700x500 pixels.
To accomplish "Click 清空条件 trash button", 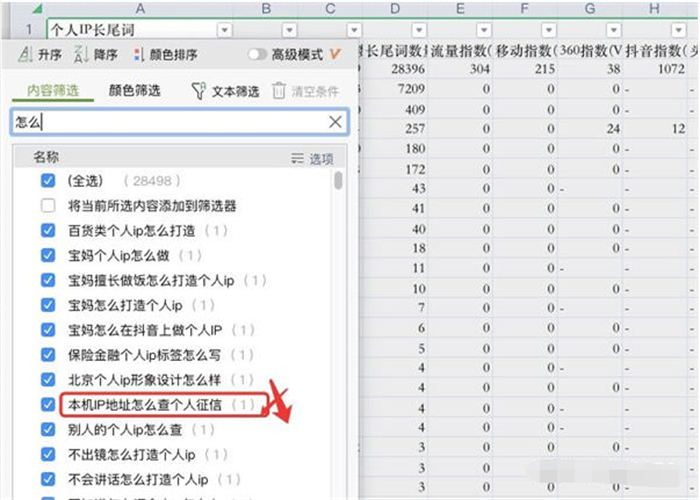I will click(x=305, y=91).
